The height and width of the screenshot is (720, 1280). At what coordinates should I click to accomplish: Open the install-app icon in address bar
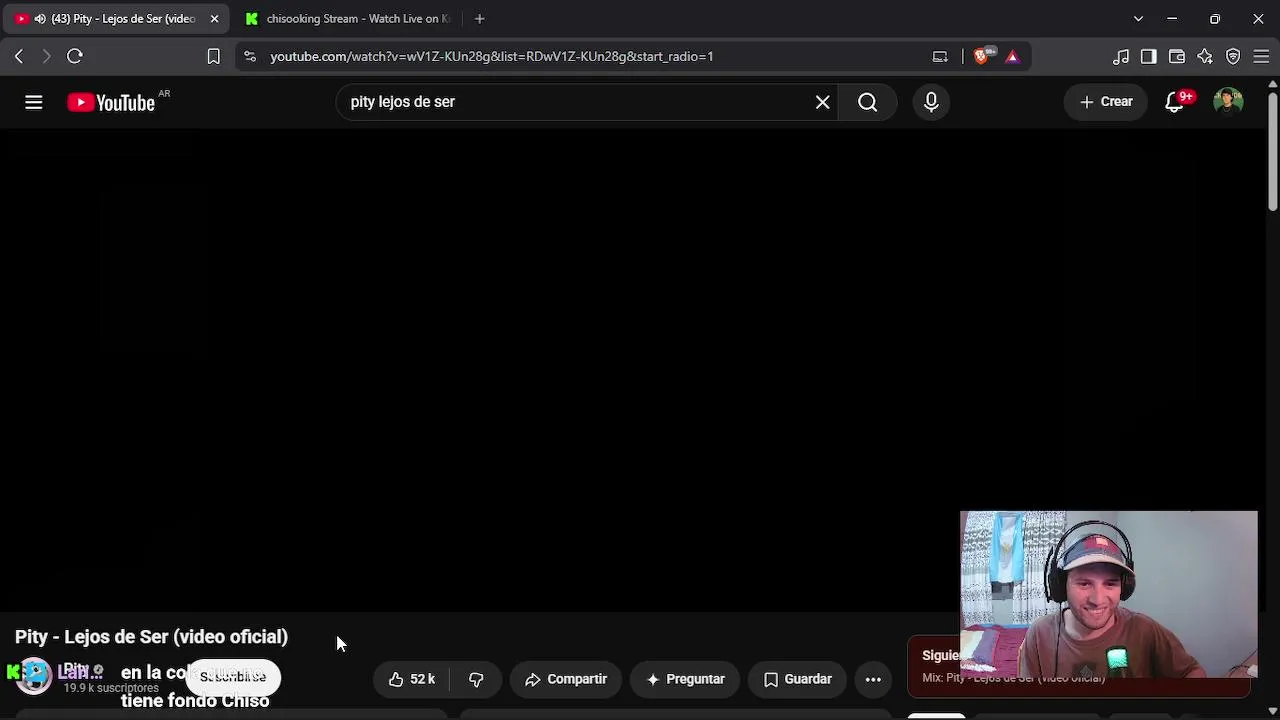tap(940, 56)
